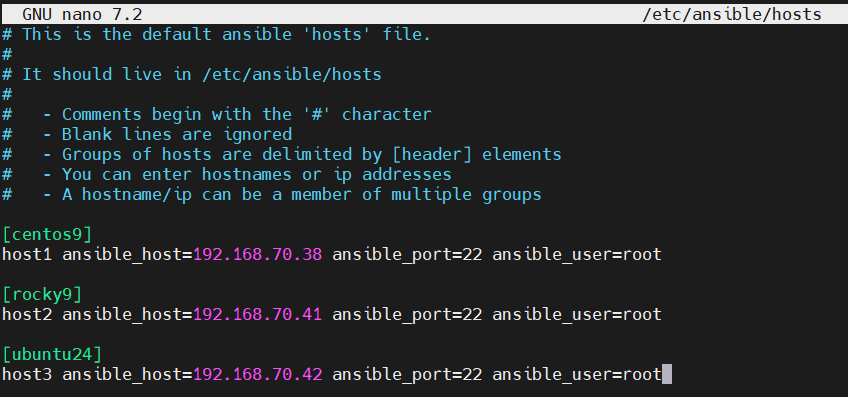Click the comment 'This is the default ansible' line
This screenshot has width=848, height=397.
click(x=216, y=35)
